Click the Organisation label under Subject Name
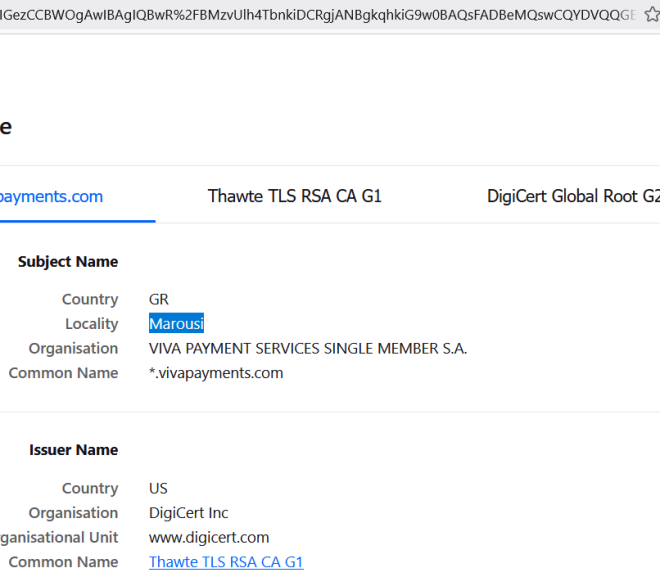 73,348
